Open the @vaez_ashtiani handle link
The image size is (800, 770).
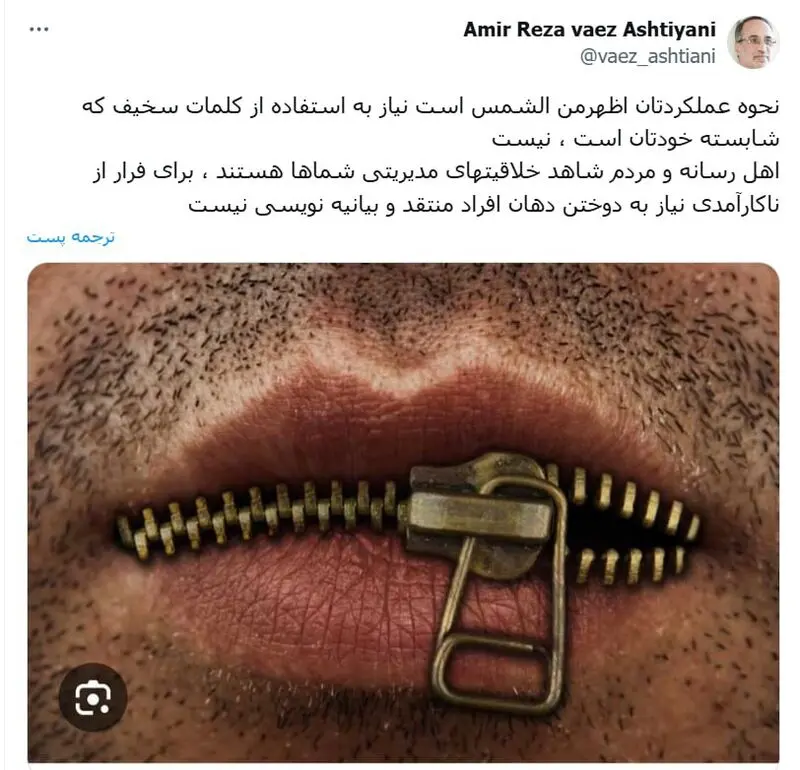pos(647,56)
